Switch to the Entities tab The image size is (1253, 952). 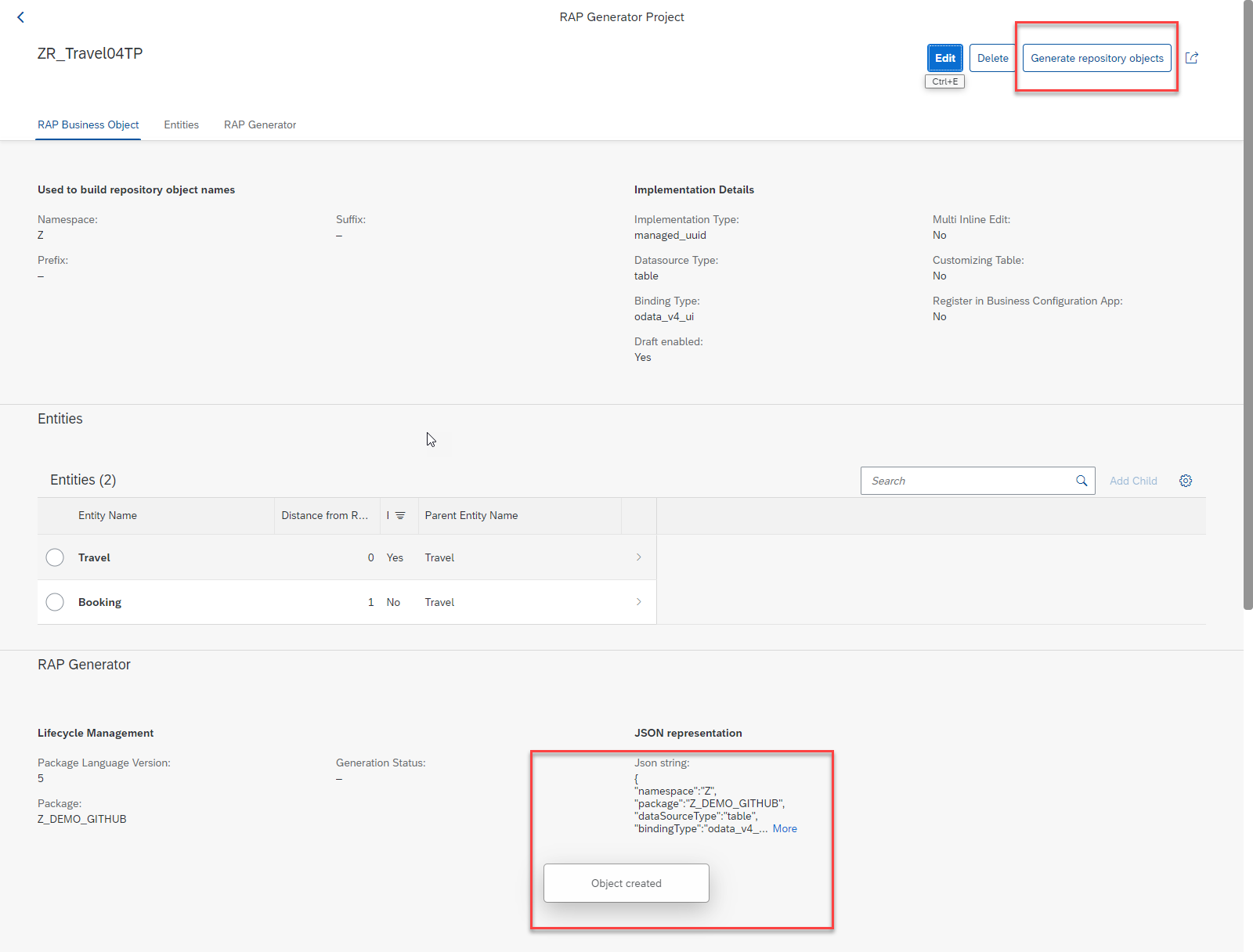pos(181,125)
